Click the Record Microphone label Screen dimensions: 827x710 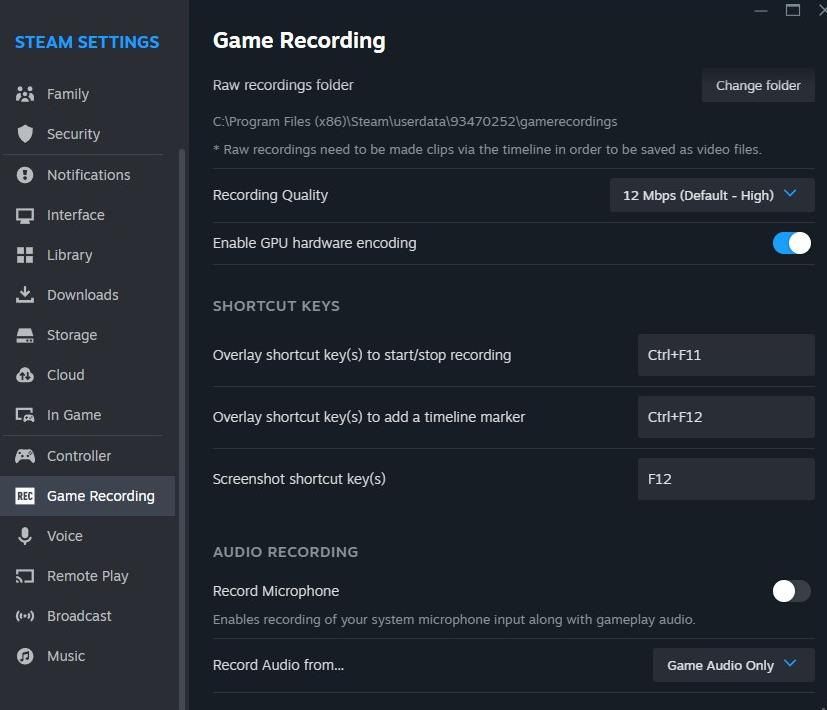(x=276, y=591)
